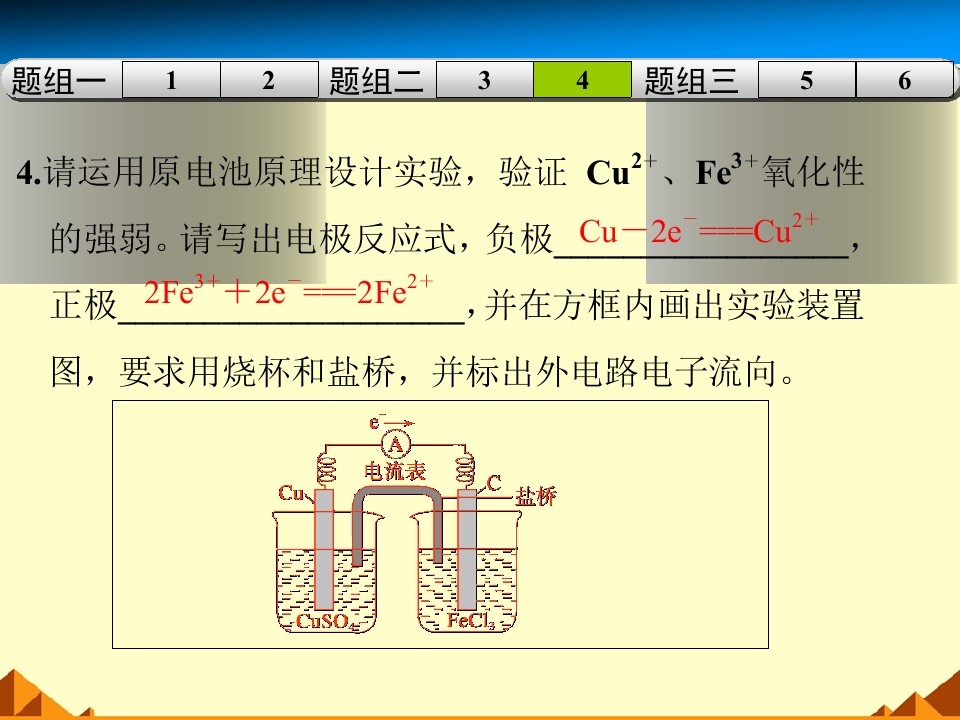The height and width of the screenshot is (720, 960).
Task: Open question 6 tab
Action: [x=904, y=80]
